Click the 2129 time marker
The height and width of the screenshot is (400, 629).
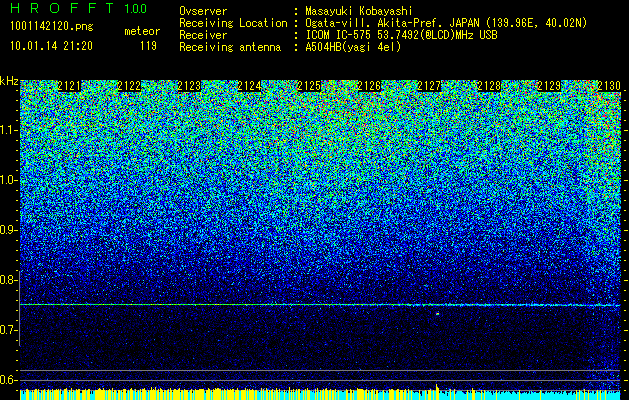[549, 86]
